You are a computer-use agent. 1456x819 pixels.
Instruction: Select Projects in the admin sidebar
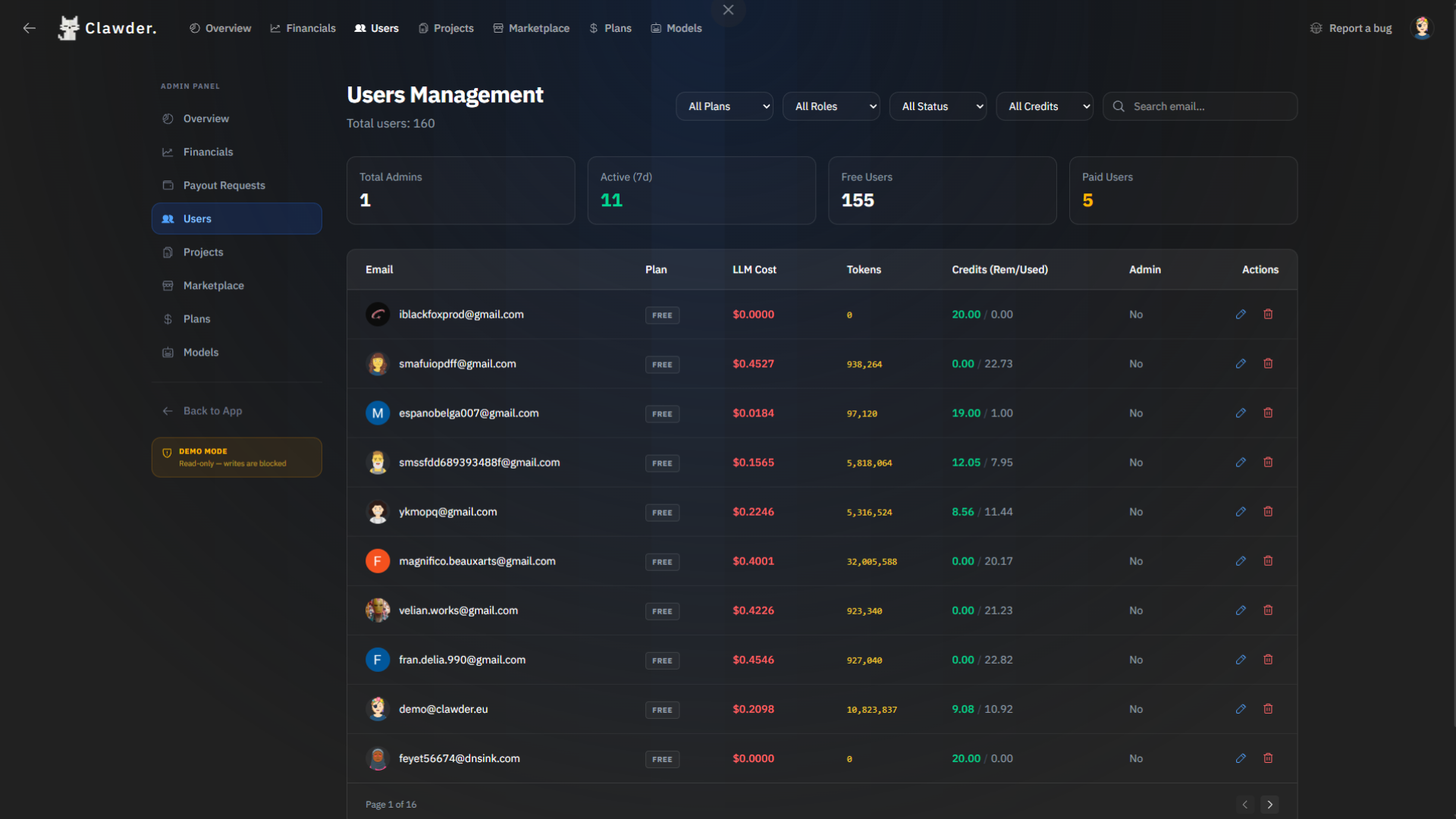click(237, 252)
